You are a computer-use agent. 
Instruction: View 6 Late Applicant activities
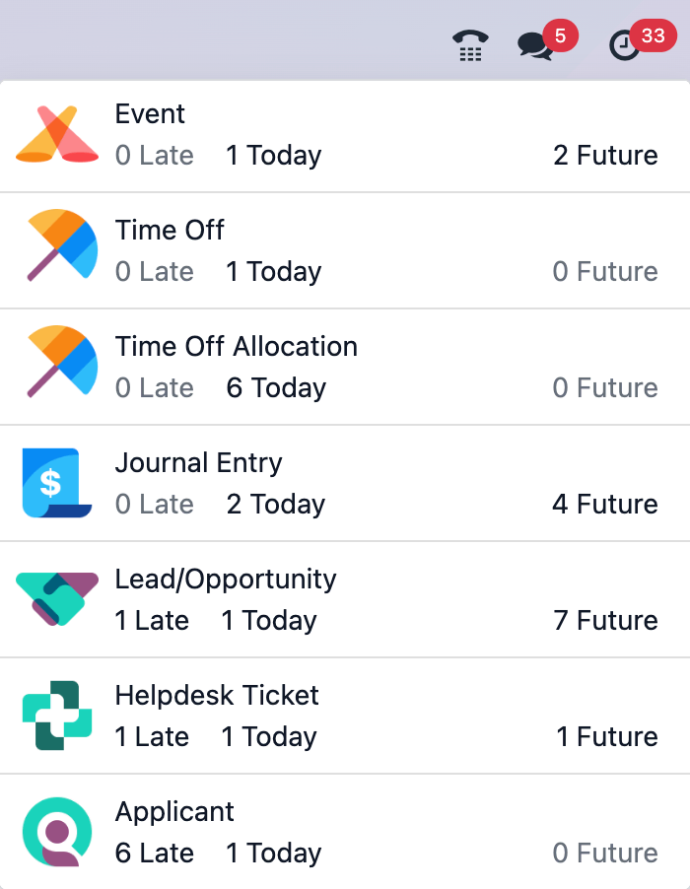(154, 853)
